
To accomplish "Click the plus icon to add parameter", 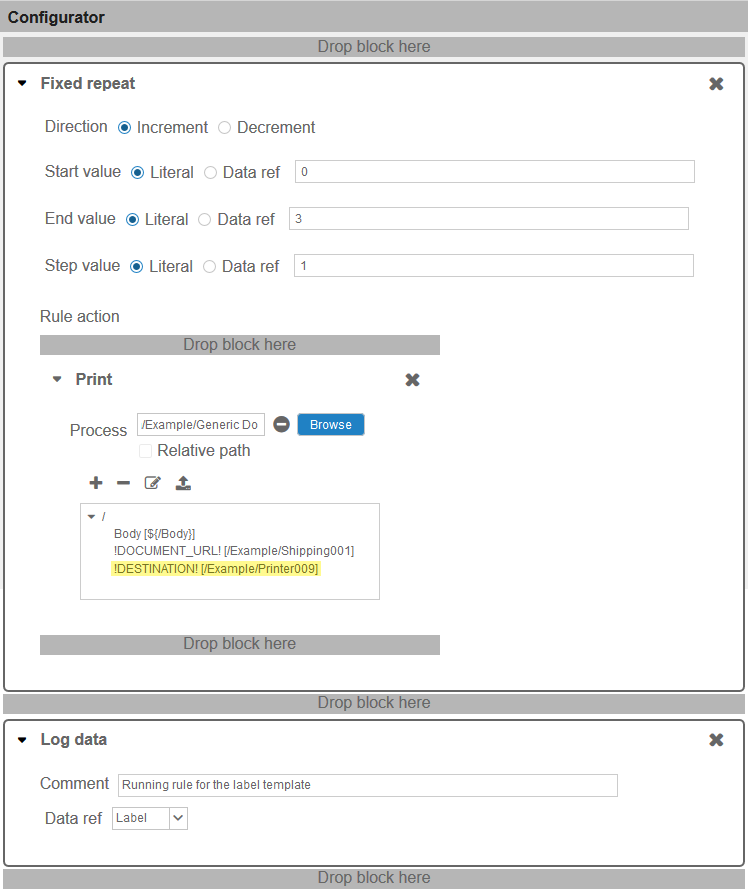I will (x=96, y=483).
